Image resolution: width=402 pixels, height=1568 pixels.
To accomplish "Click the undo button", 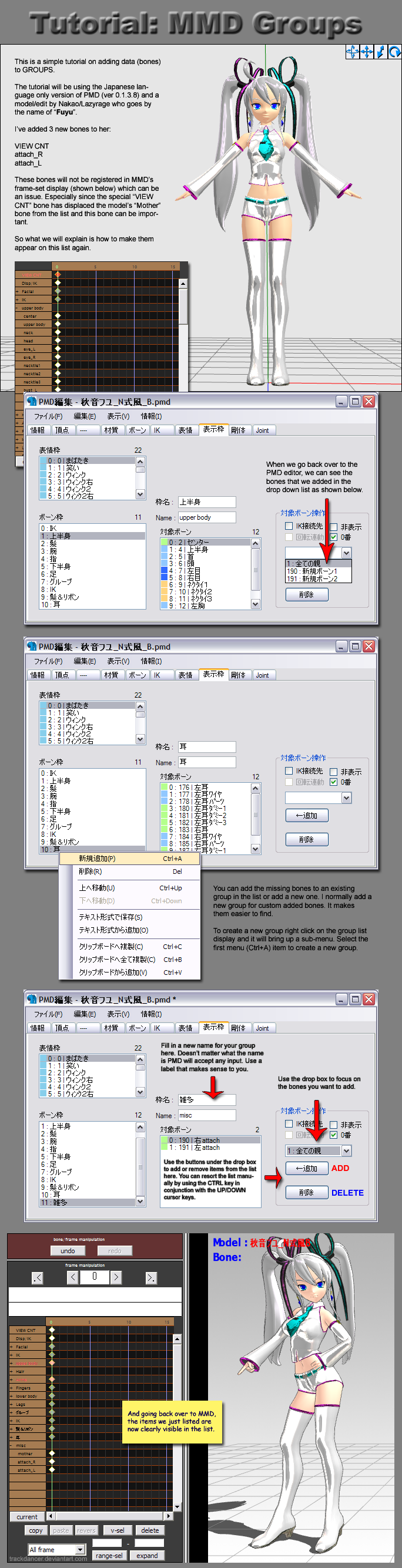I will pyautogui.click(x=68, y=1251).
